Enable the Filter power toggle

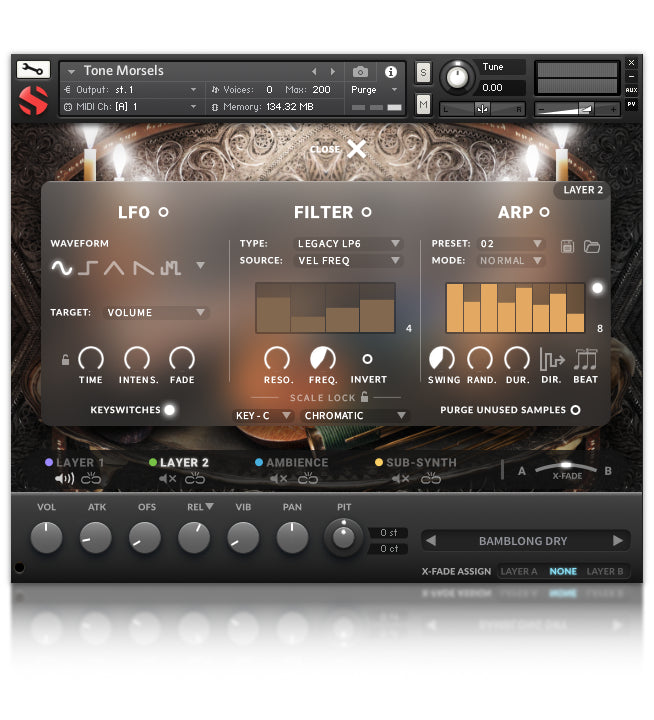[367, 212]
